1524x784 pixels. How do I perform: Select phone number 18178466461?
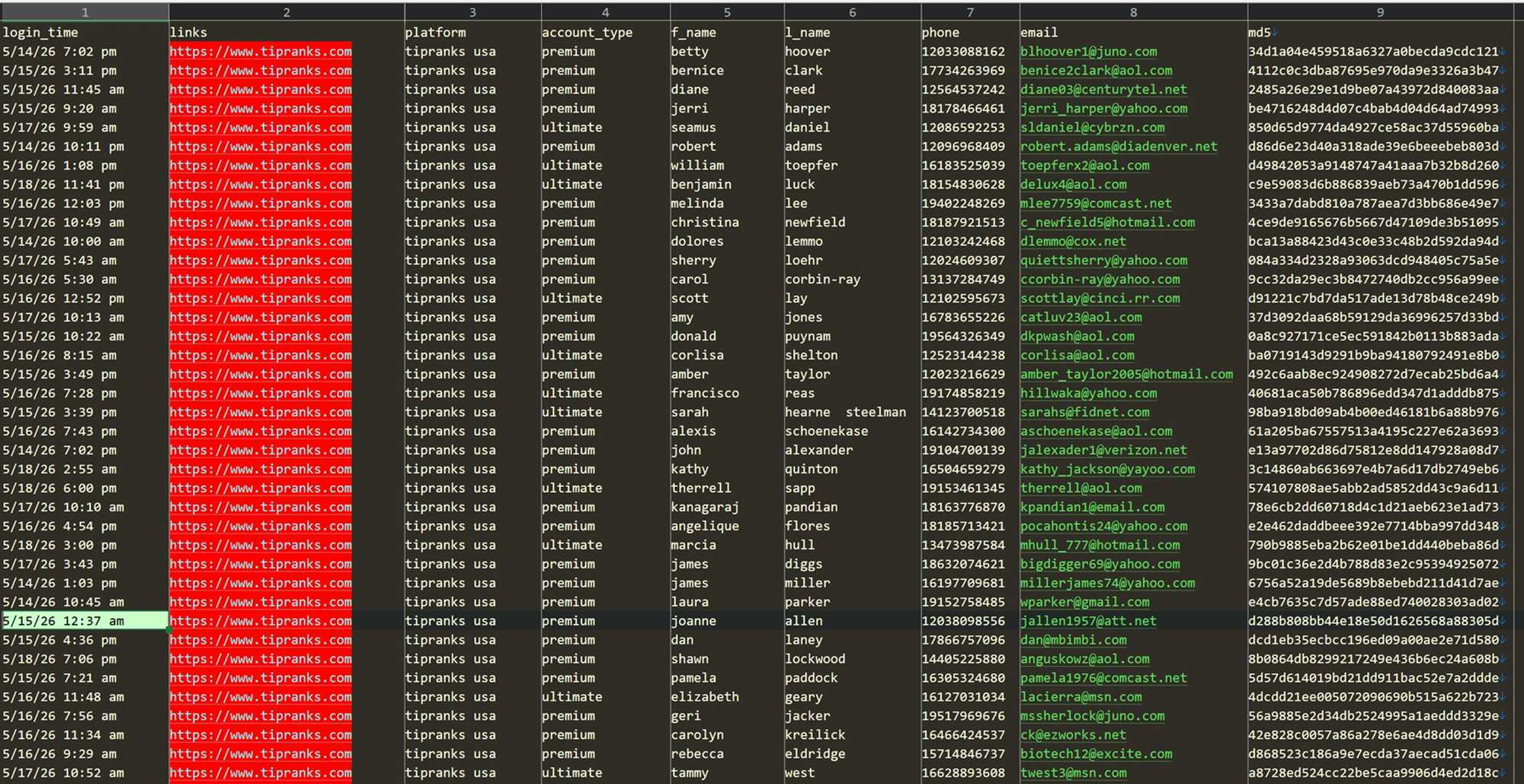pos(963,109)
